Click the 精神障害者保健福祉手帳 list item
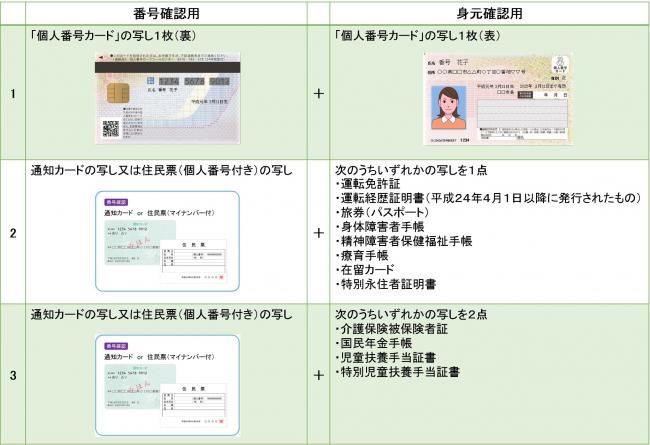Image resolution: width=650 pixels, height=445 pixels. tap(404, 241)
